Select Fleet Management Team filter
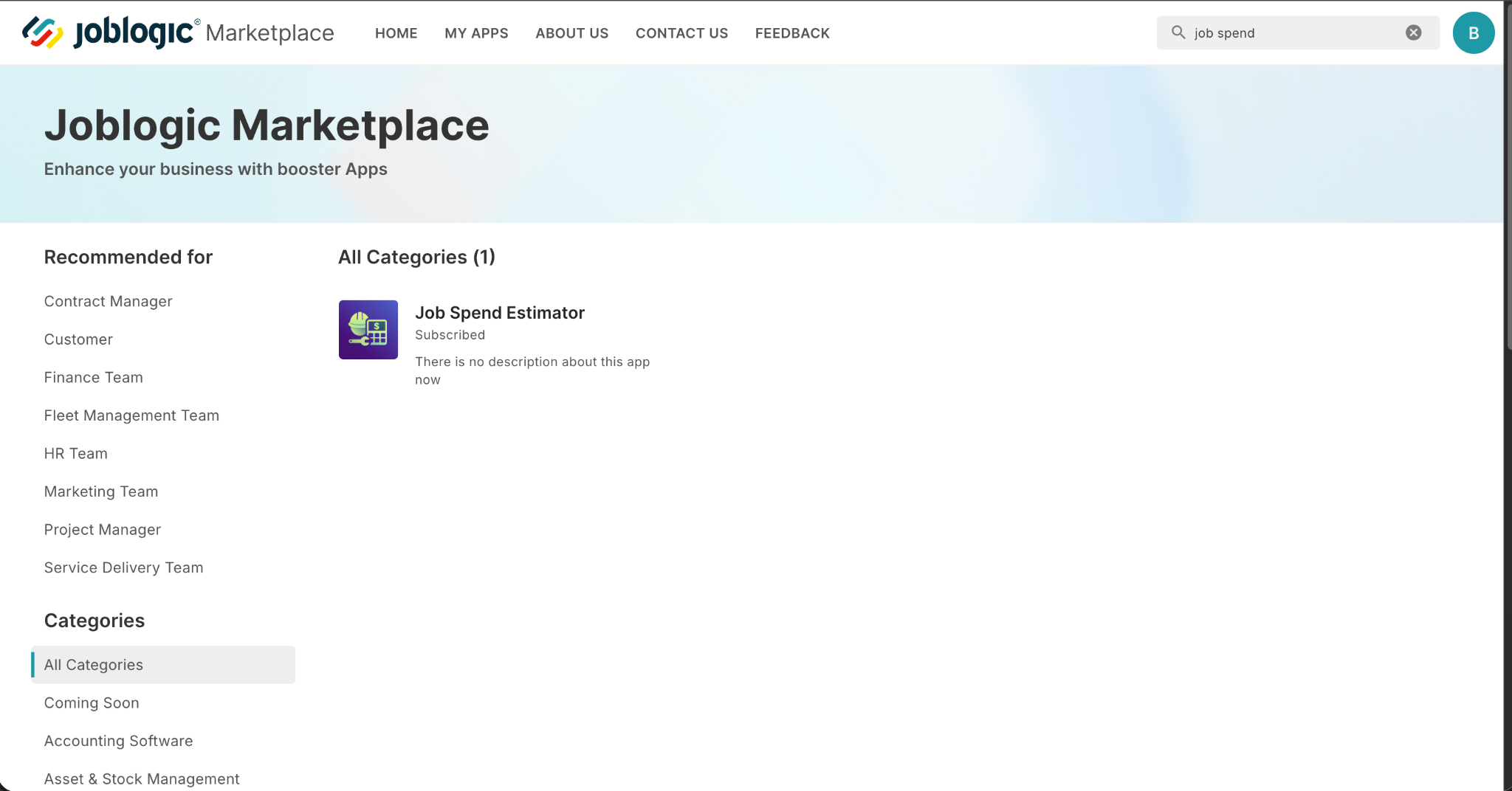The width and height of the screenshot is (1512, 791). (x=131, y=415)
